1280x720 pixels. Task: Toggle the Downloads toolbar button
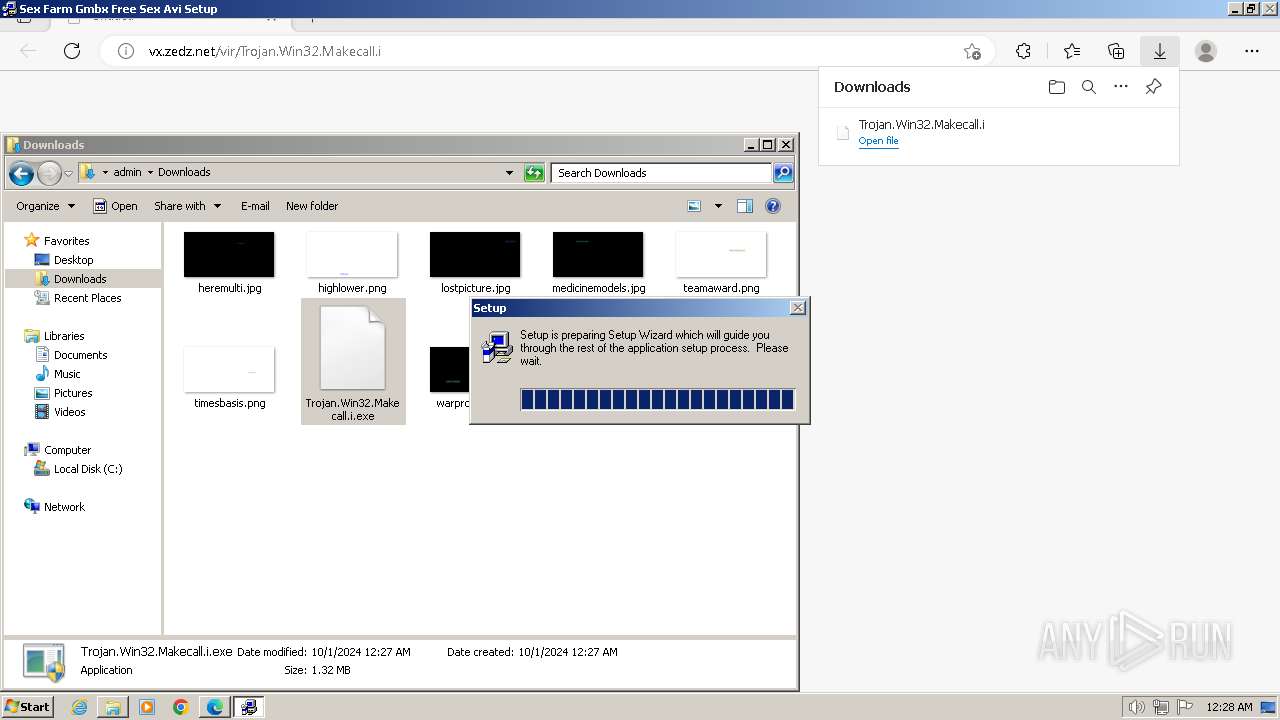(x=1160, y=51)
